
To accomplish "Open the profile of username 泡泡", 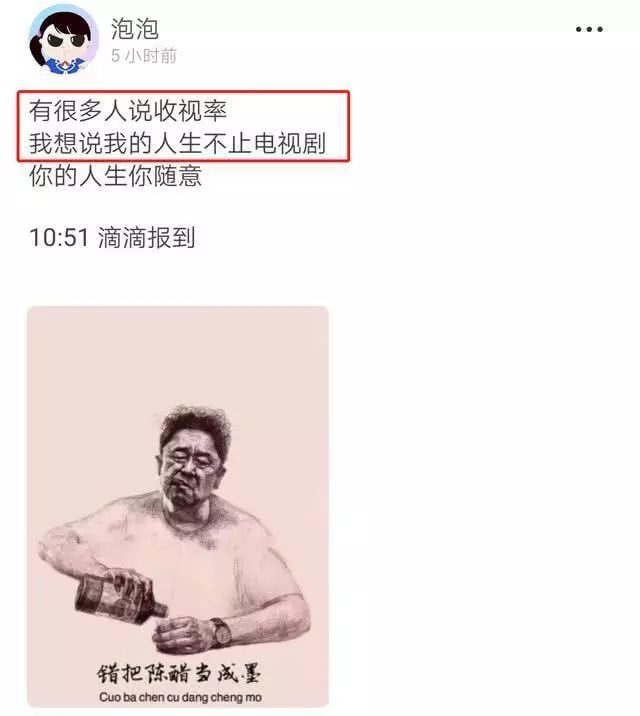I will (135, 29).
